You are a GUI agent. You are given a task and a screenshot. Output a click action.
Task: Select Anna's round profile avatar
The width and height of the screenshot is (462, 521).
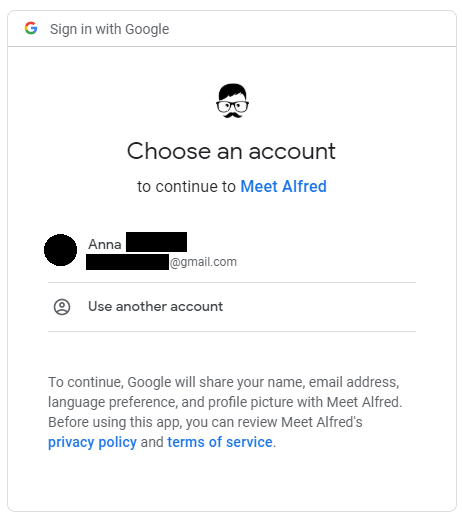[x=60, y=250]
